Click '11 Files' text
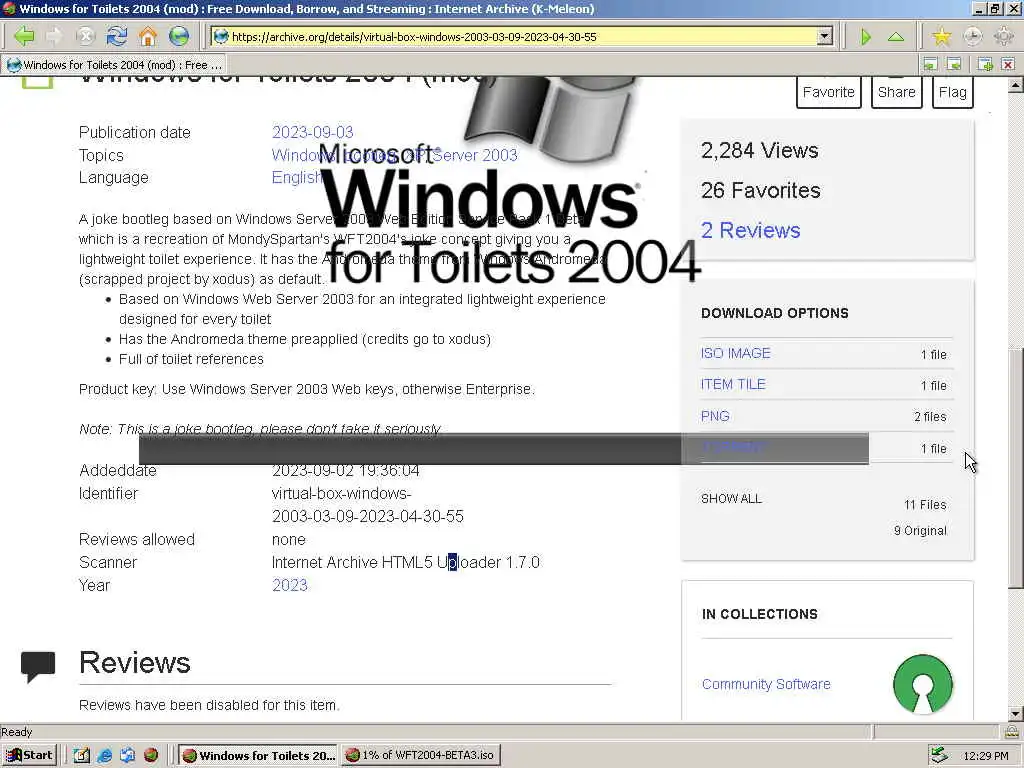The height and width of the screenshot is (768, 1024). (925, 505)
